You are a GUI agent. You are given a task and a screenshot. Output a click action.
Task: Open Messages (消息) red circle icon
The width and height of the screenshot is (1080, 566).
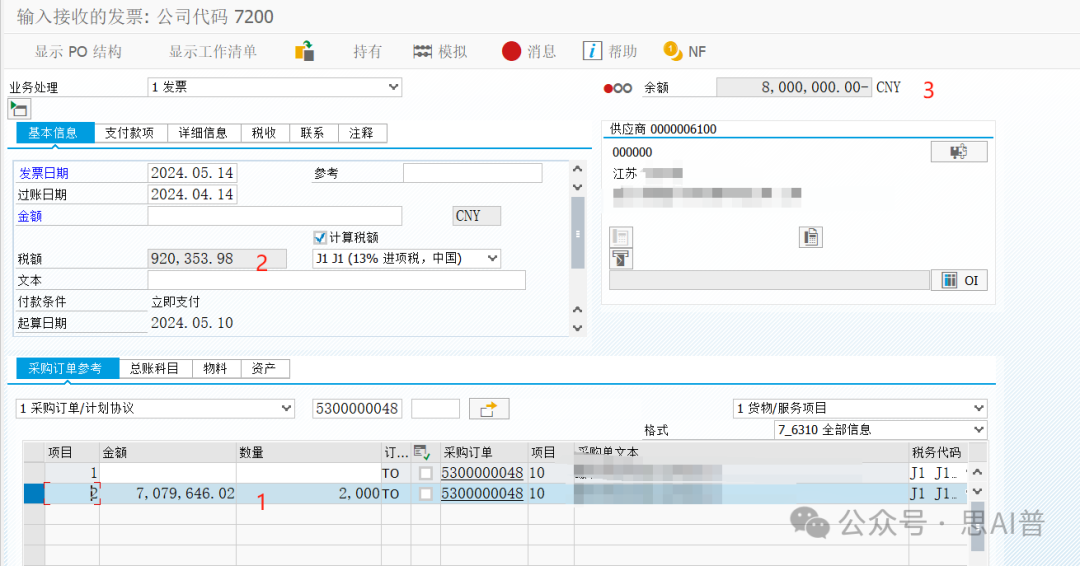tap(511, 51)
